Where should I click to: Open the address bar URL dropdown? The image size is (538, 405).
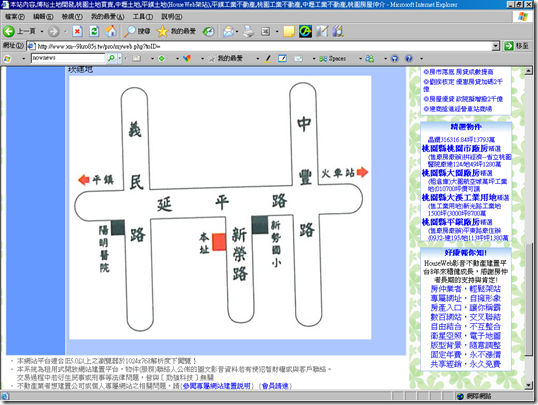click(x=495, y=46)
